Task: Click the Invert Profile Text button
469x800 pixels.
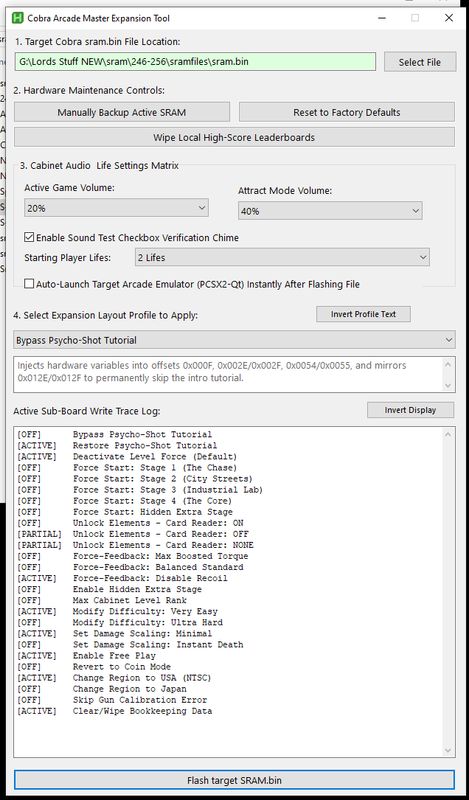Action: (x=363, y=314)
